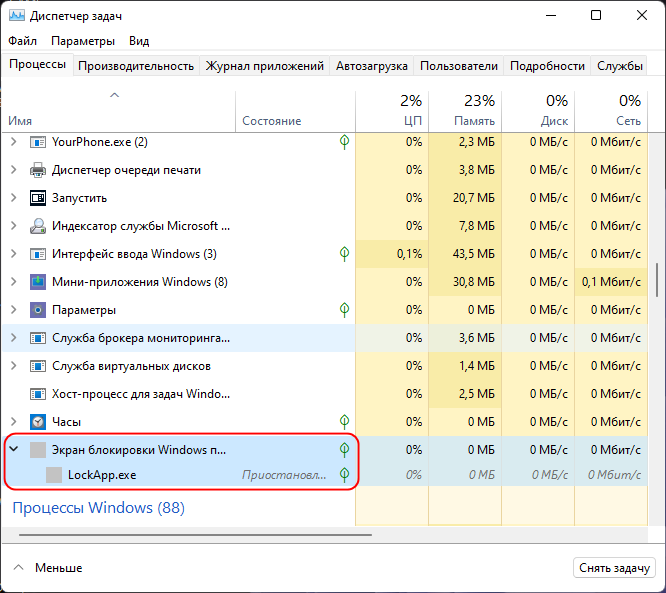Click the green leaf icon on Интерфейс ввода Windows row
This screenshot has width=666, height=593.
[x=344, y=254]
